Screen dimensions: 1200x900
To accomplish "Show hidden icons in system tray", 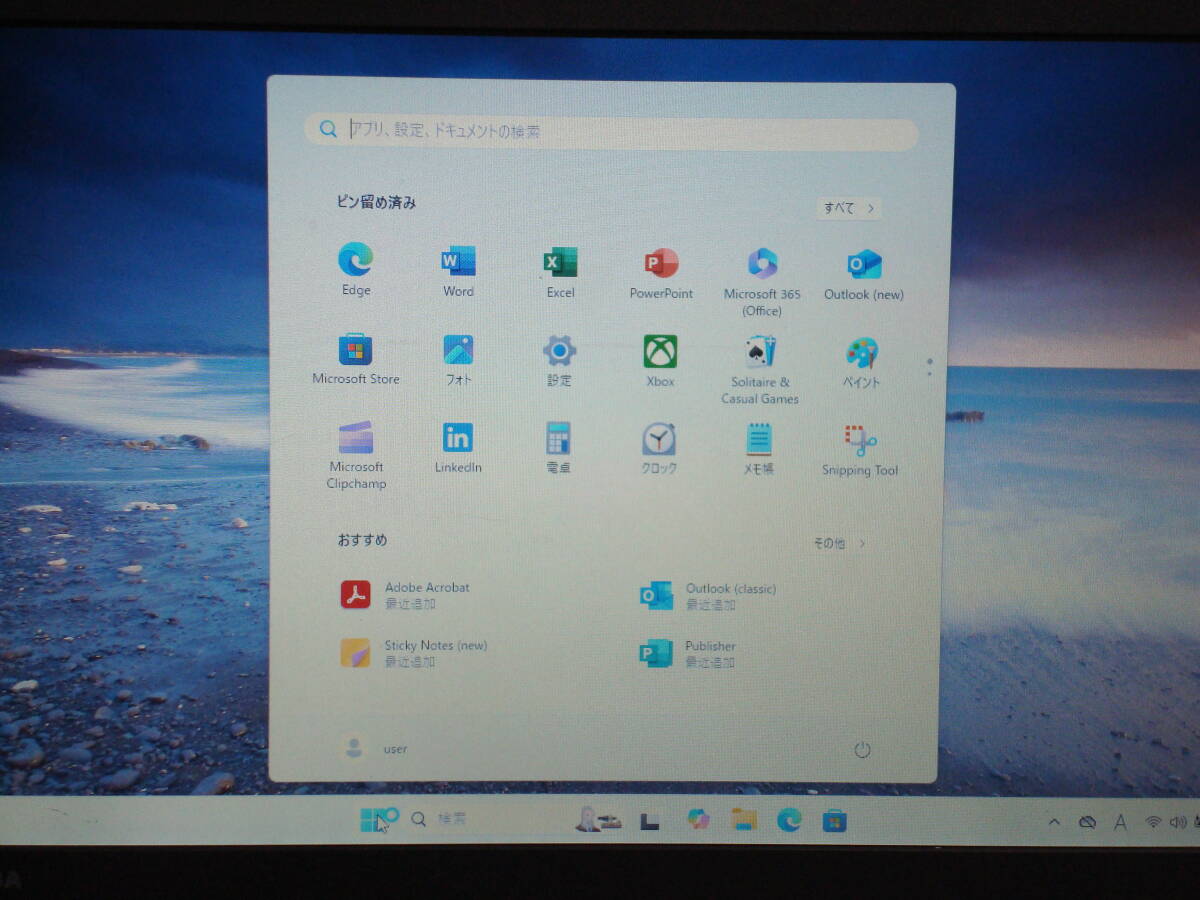I will pos(1054,822).
